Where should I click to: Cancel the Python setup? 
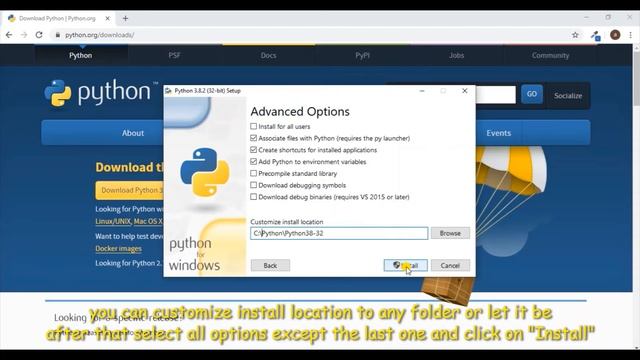click(450, 265)
